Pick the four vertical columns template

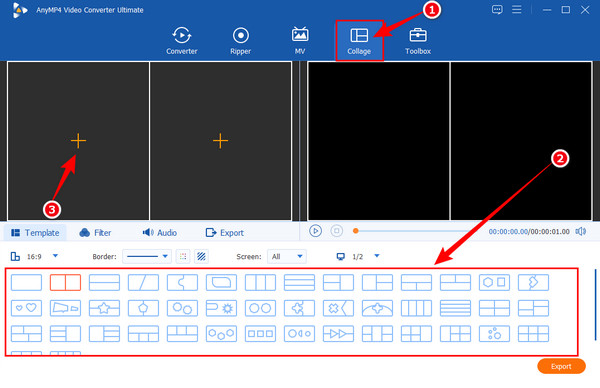(416, 308)
